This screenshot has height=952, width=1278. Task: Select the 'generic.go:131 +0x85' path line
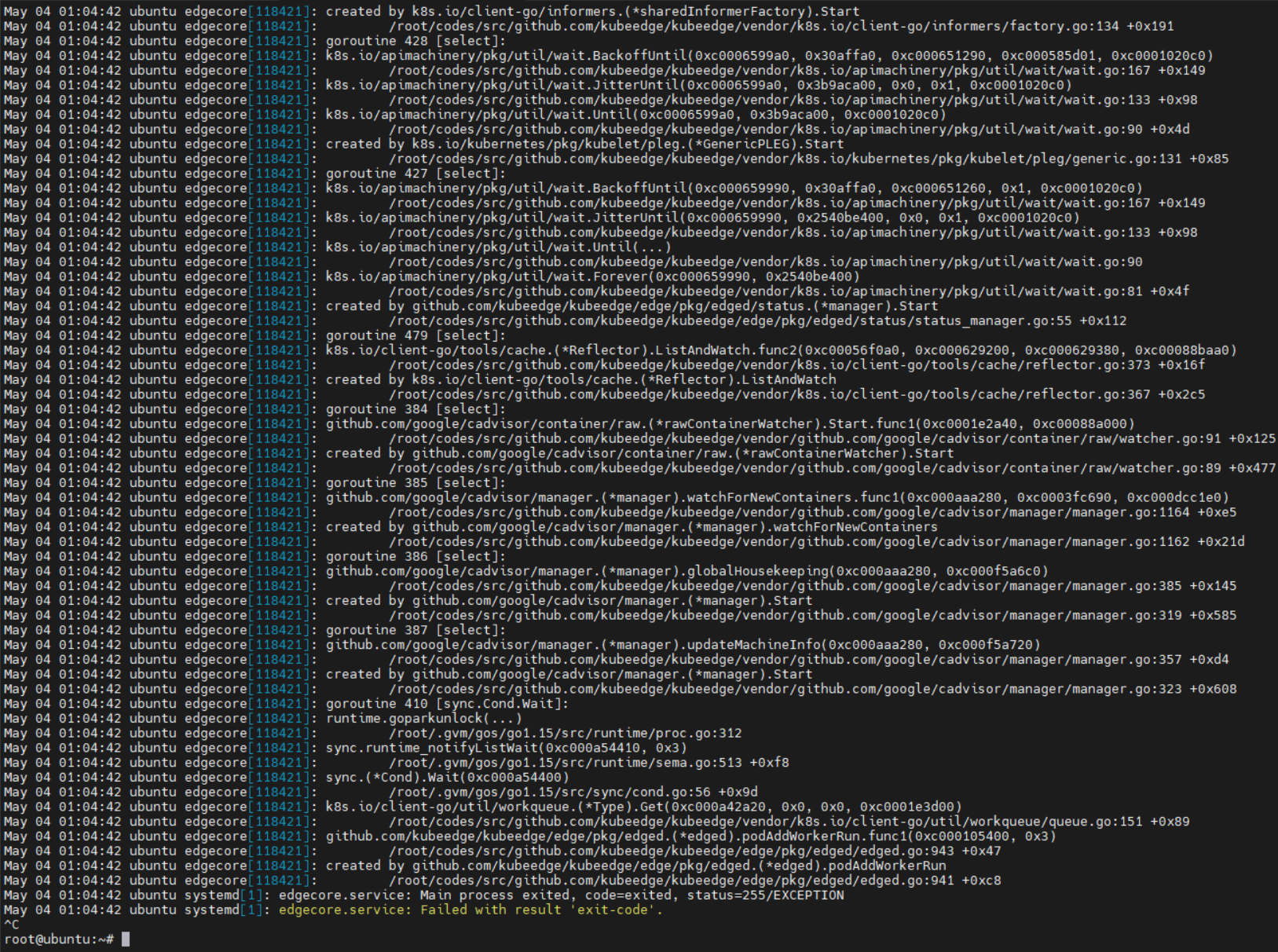click(617, 159)
